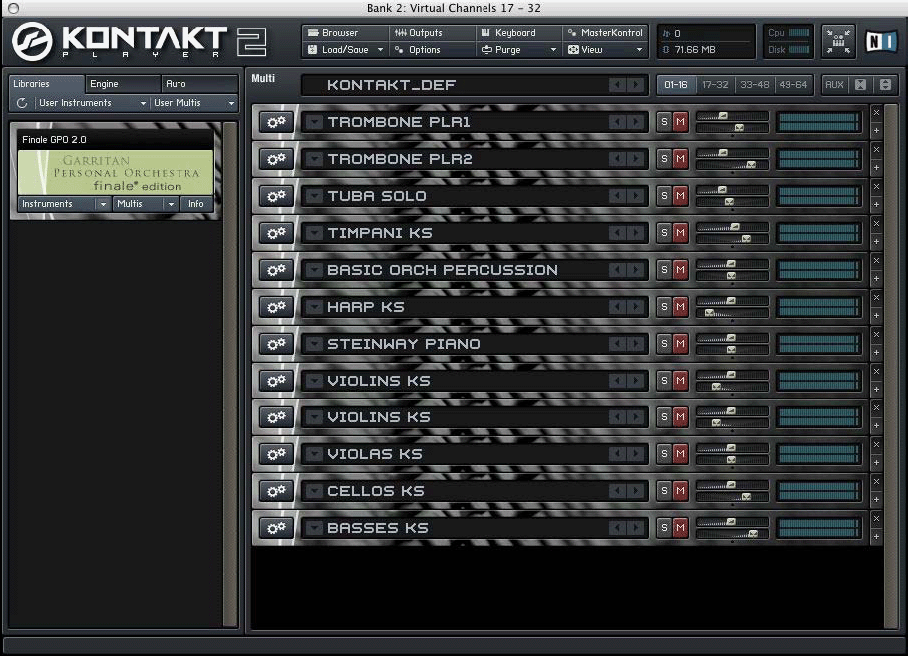Click the plus button on the CELLOS KS row
The width and height of the screenshot is (908, 656).
pyautogui.click(x=876, y=500)
